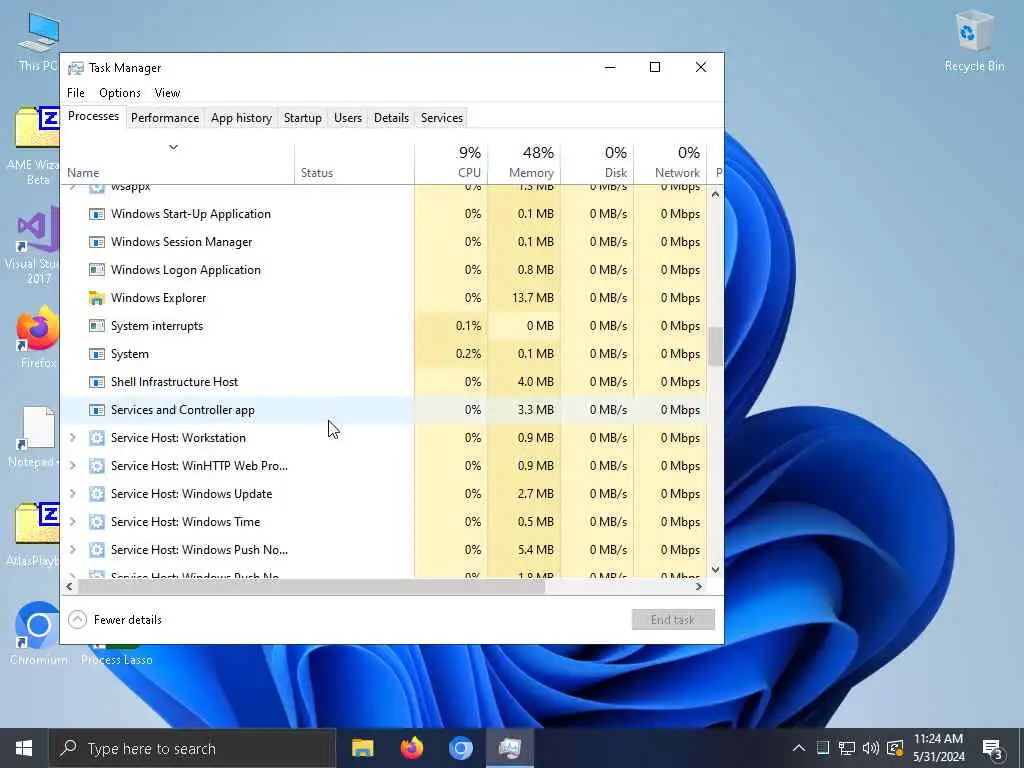Switch to the Services tab
This screenshot has height=768, width=1024.
441,118
